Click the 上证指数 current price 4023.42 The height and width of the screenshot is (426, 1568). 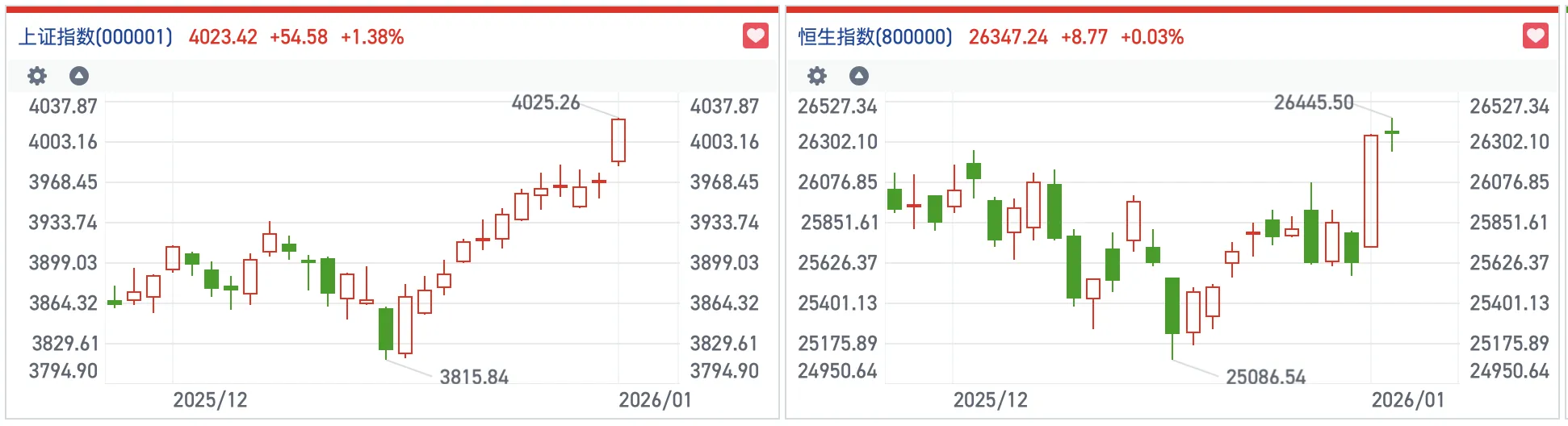[x=223, y=37]
